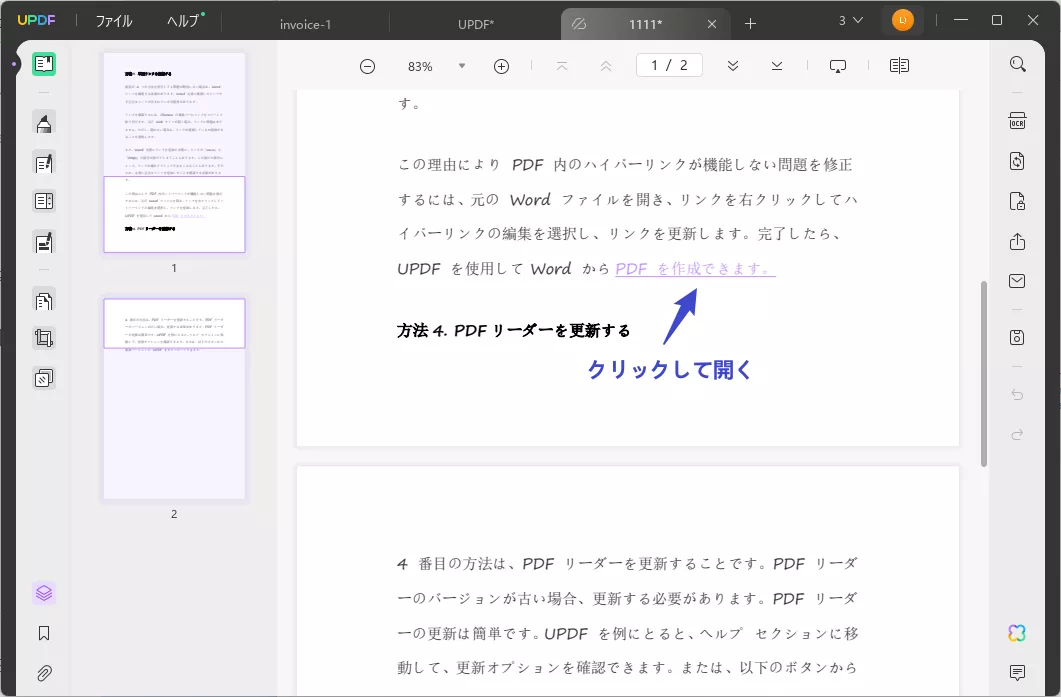Go to the next page
The height and width of the screenshot is (697, 1061).
click(x=733, y=66)
